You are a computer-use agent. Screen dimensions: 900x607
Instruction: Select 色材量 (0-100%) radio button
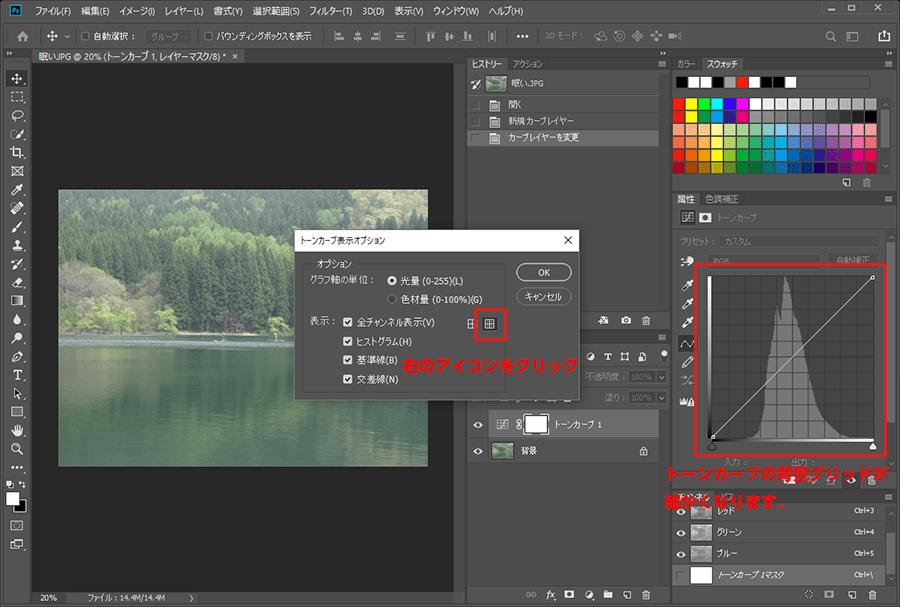pyautogui.click(x=392, y=299)
